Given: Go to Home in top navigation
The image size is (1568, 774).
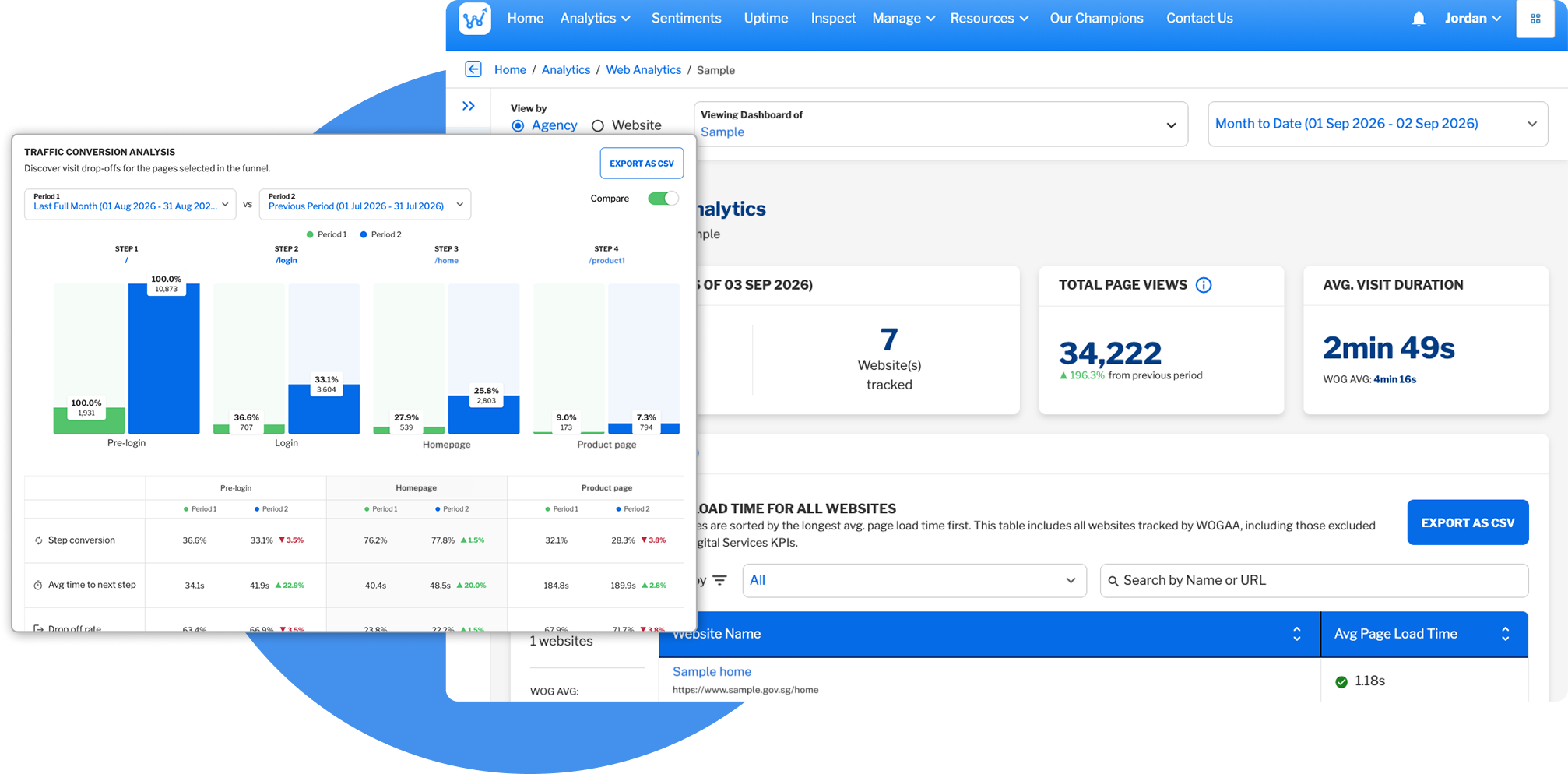Looking at the screenshot, I should [526, 18].
